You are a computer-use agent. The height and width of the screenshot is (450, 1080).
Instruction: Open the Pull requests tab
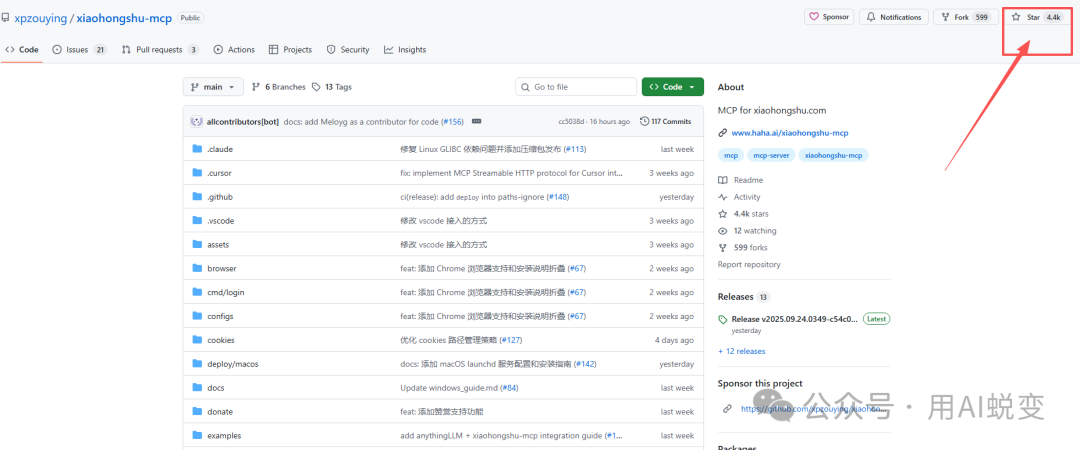(159, 49)
